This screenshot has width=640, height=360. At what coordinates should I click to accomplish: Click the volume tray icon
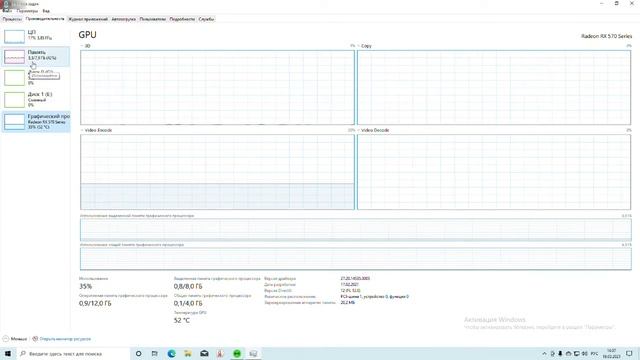(584, 353)
